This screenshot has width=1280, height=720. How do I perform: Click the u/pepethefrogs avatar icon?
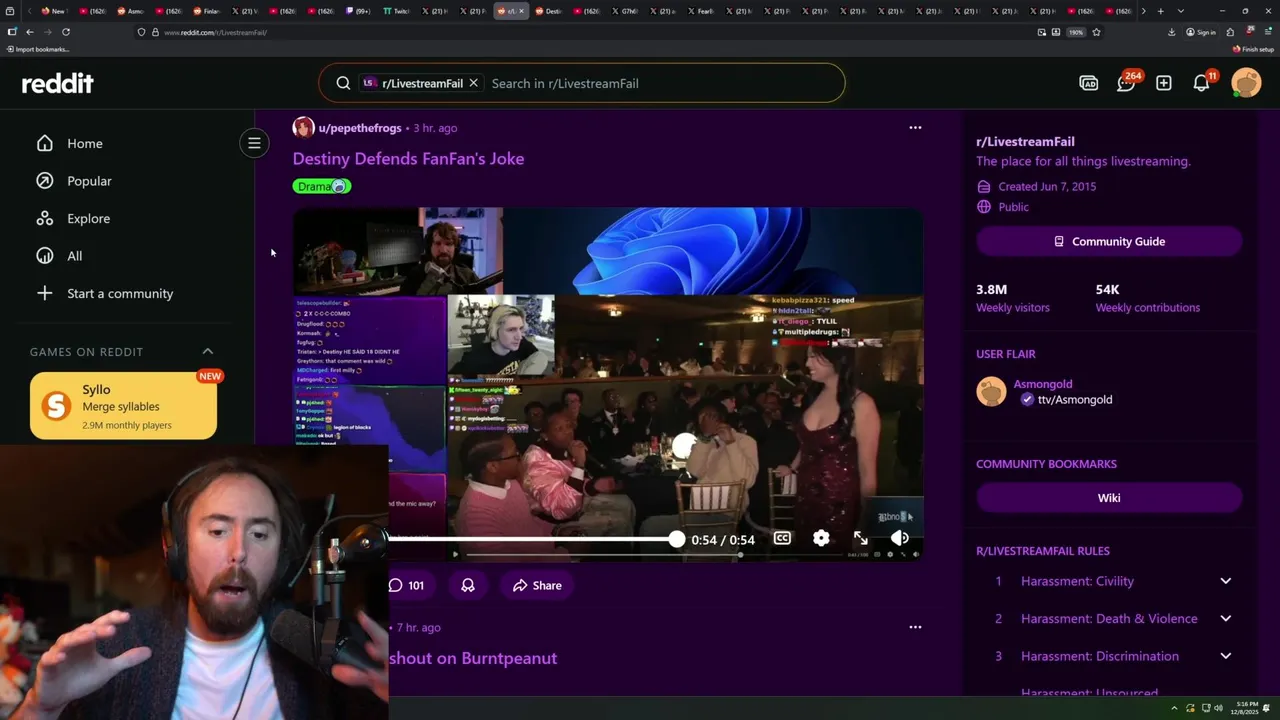click(x=303, y=128)
